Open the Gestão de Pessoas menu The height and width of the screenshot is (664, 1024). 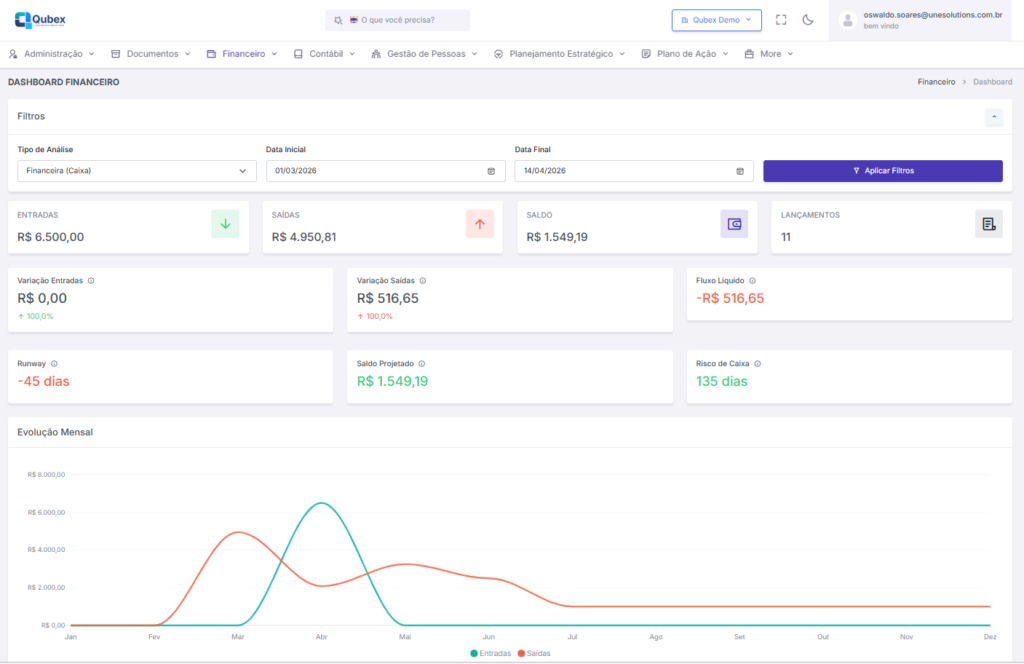coord(424,54)
